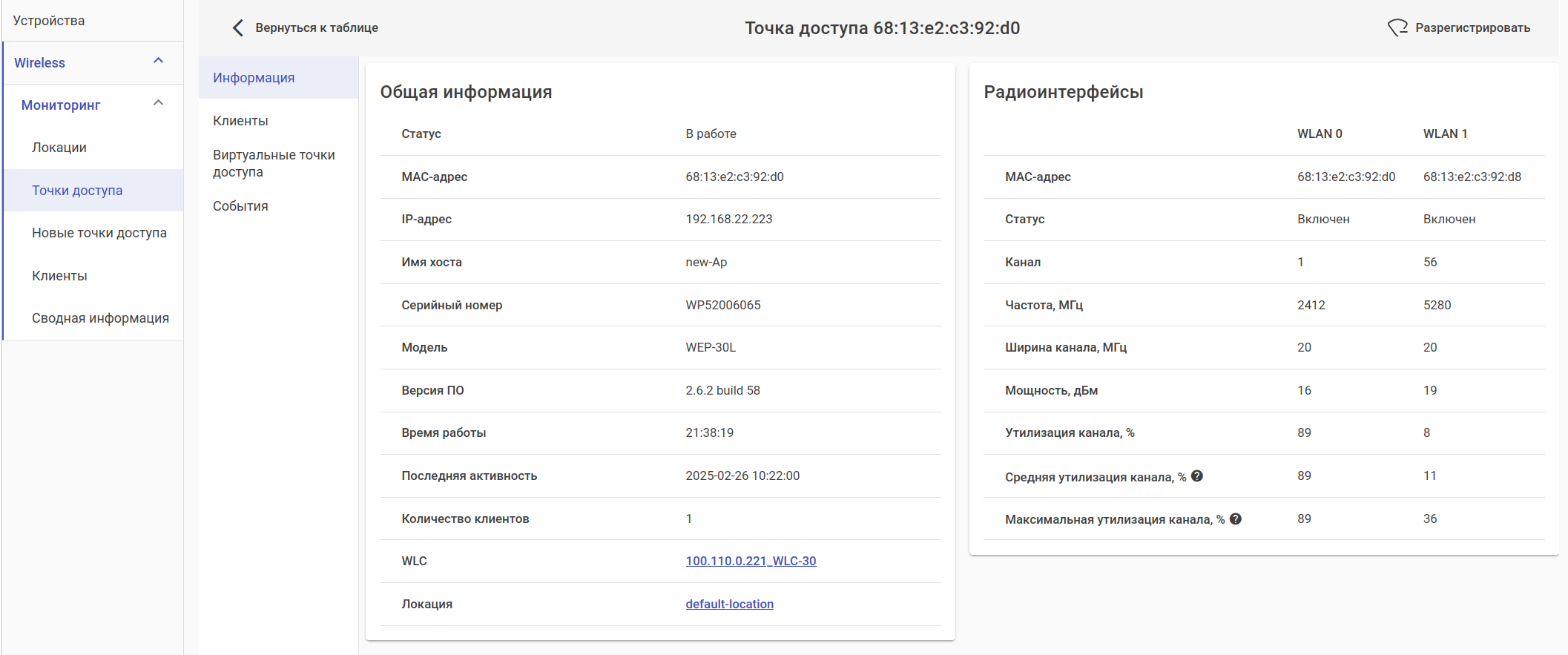Select Точки доступа sidebar item
Image resolution: width=1568 pixels, height=655 pixels.
77,191
